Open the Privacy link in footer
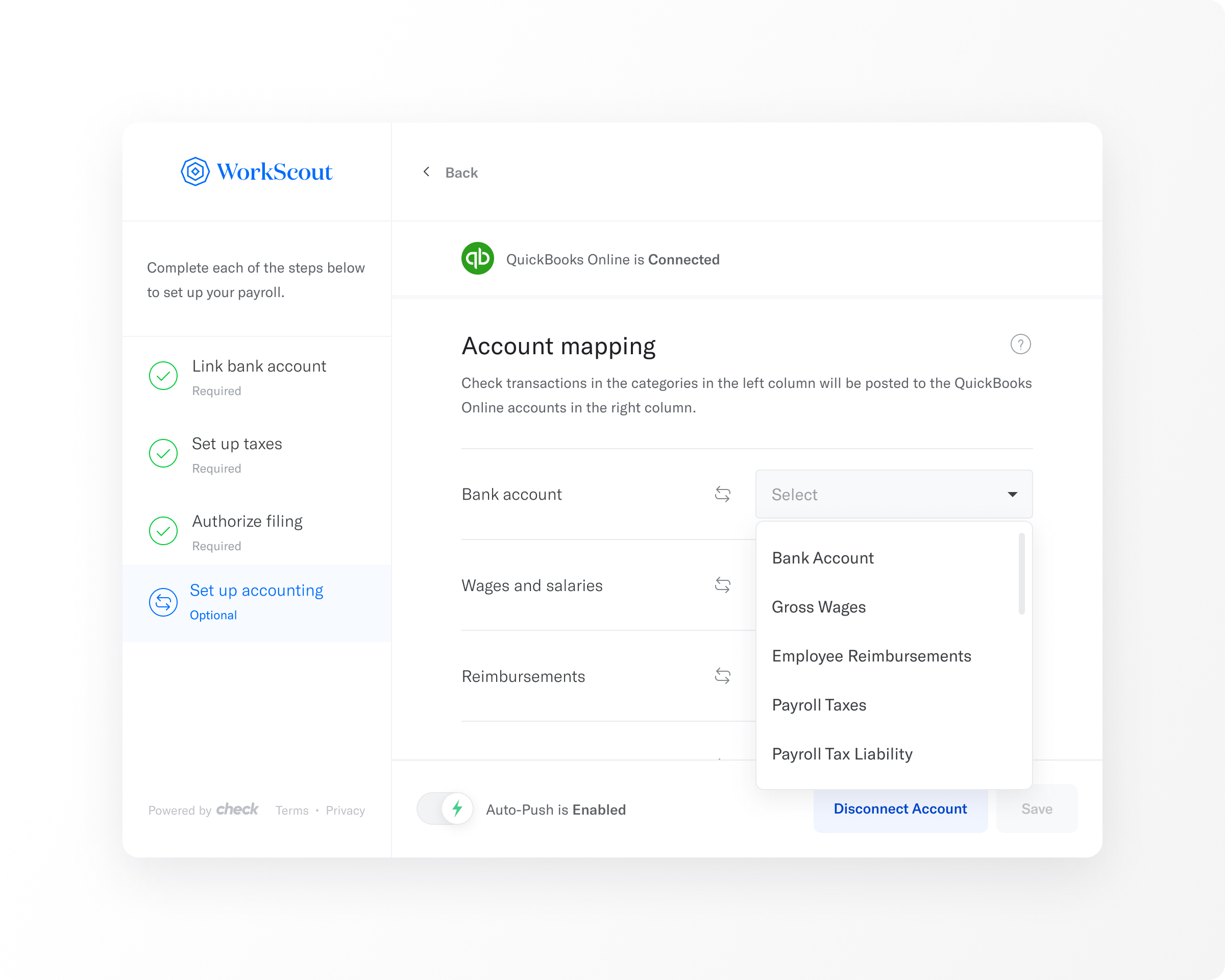 click(x=345, y=811)
